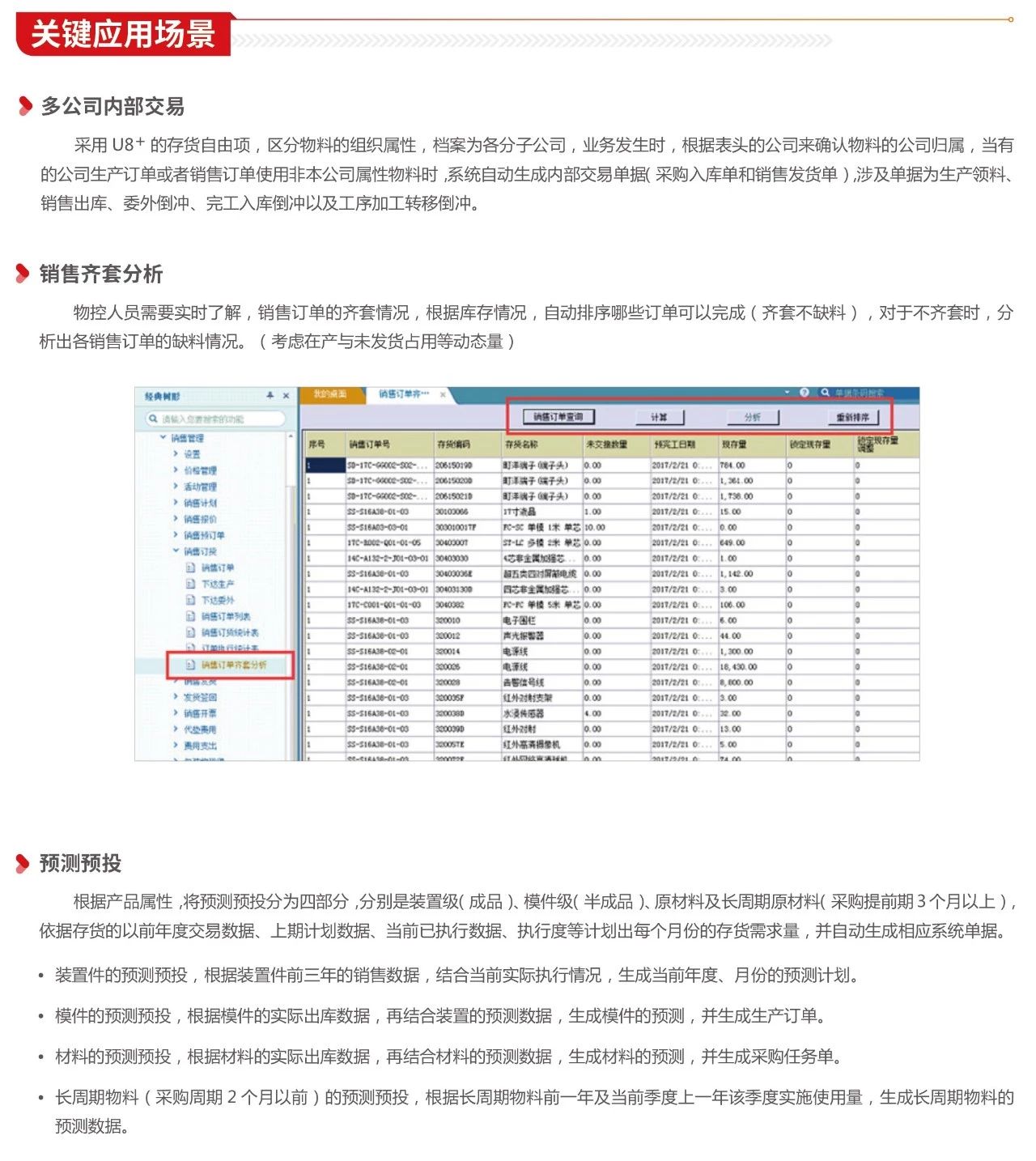Select the 电子围栏 item name cell
The image size is (1036, 1161).
541,620
